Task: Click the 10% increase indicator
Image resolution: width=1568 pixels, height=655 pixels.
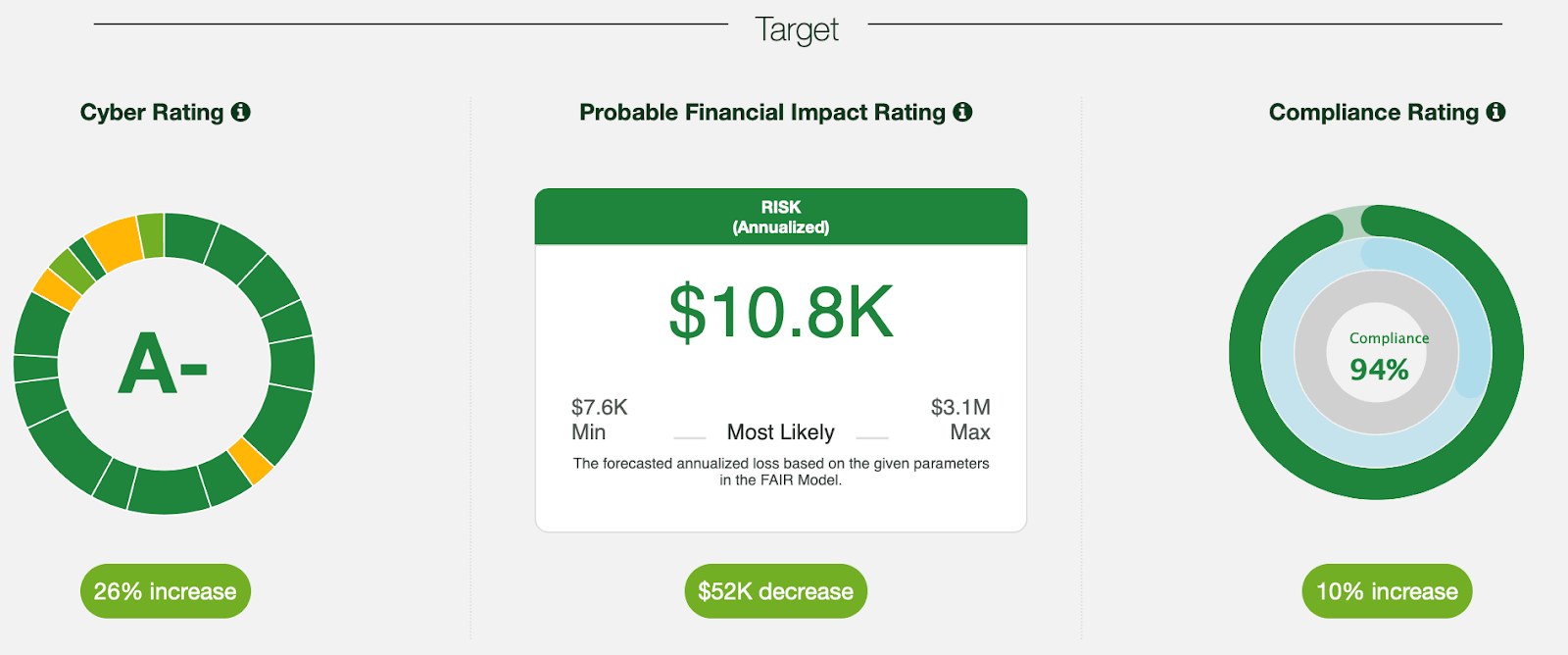Action: (x=1387, y=590)
